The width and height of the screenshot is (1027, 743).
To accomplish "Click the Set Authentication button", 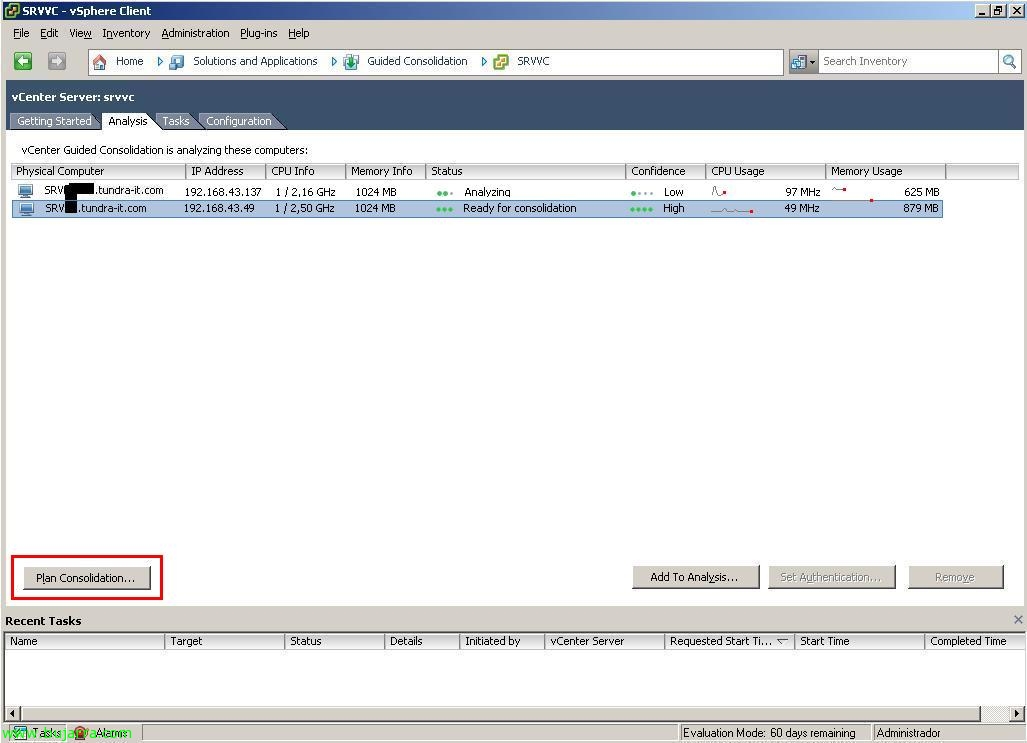I will [x=831, y=577].
